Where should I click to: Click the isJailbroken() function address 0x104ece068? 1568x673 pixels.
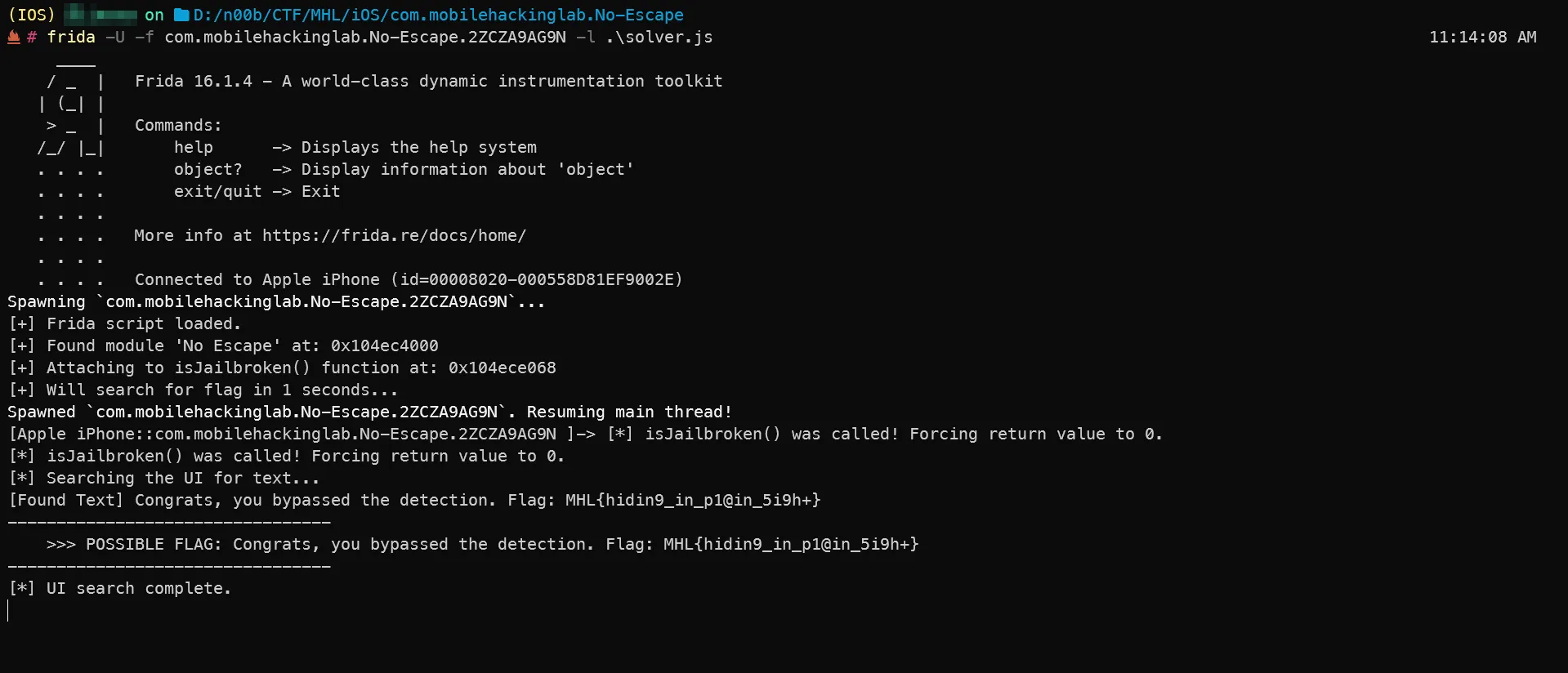pos(502,368)
